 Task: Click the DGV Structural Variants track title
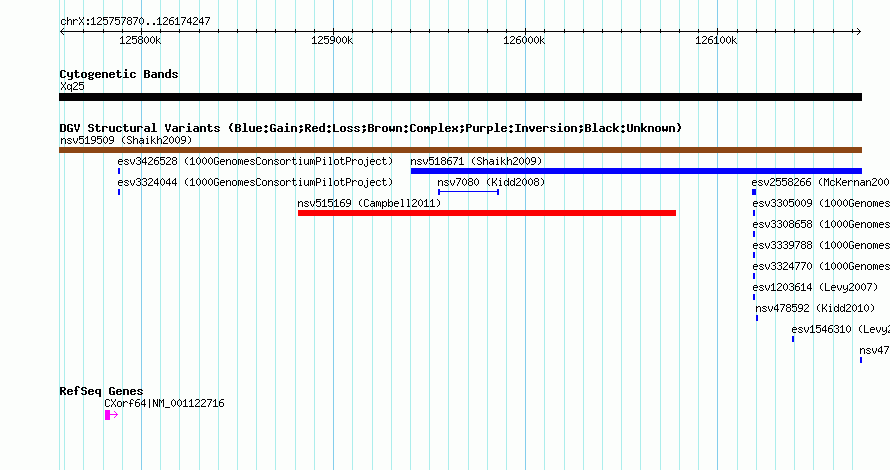click(370, 128)
